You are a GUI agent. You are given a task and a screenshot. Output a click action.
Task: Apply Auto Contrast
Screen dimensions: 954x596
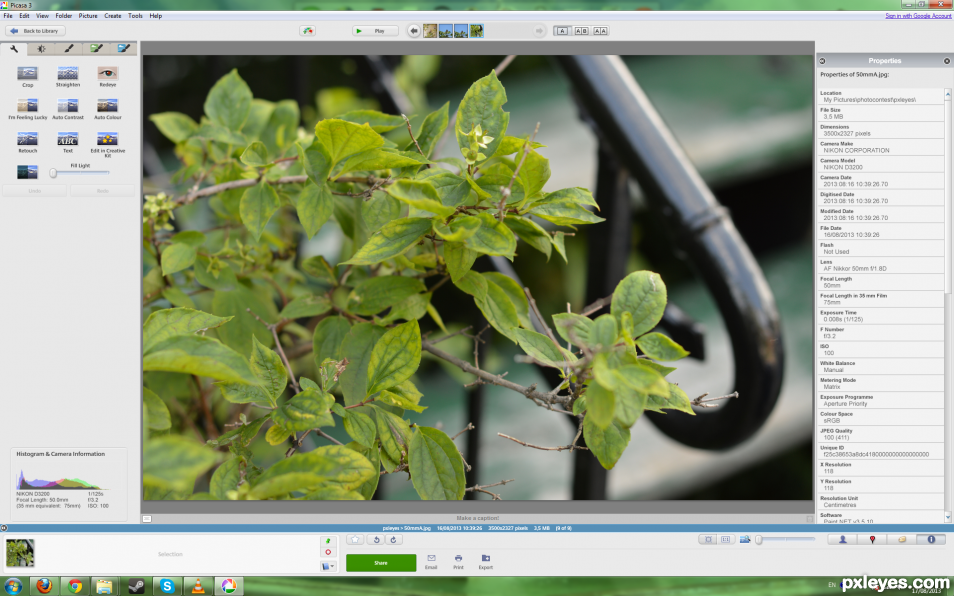[x=68, y=109]
